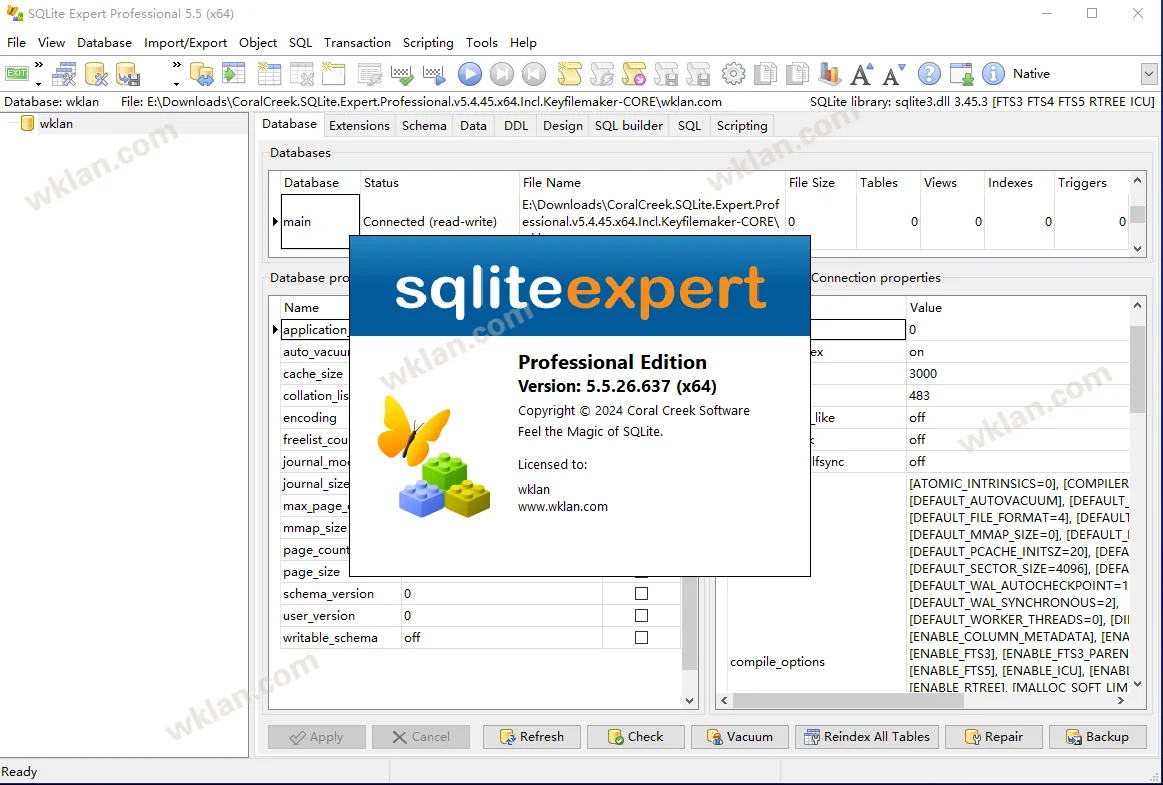Click the database with floppy disk icon
The height and width of the screenshot is (785, 1163).
click(x=128, y=73)
